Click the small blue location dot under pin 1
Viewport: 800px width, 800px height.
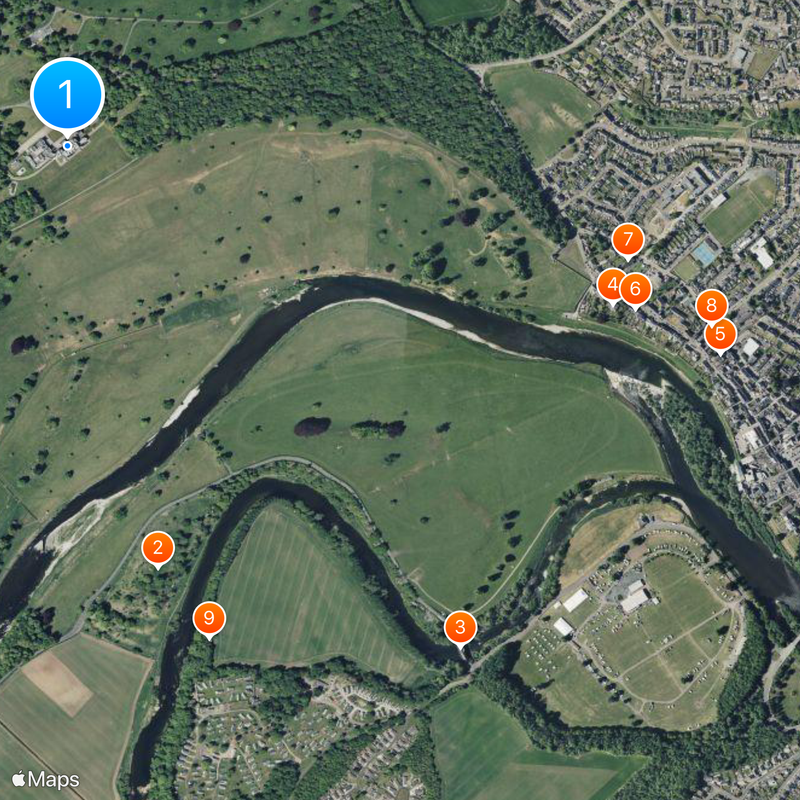click(67, 146)
